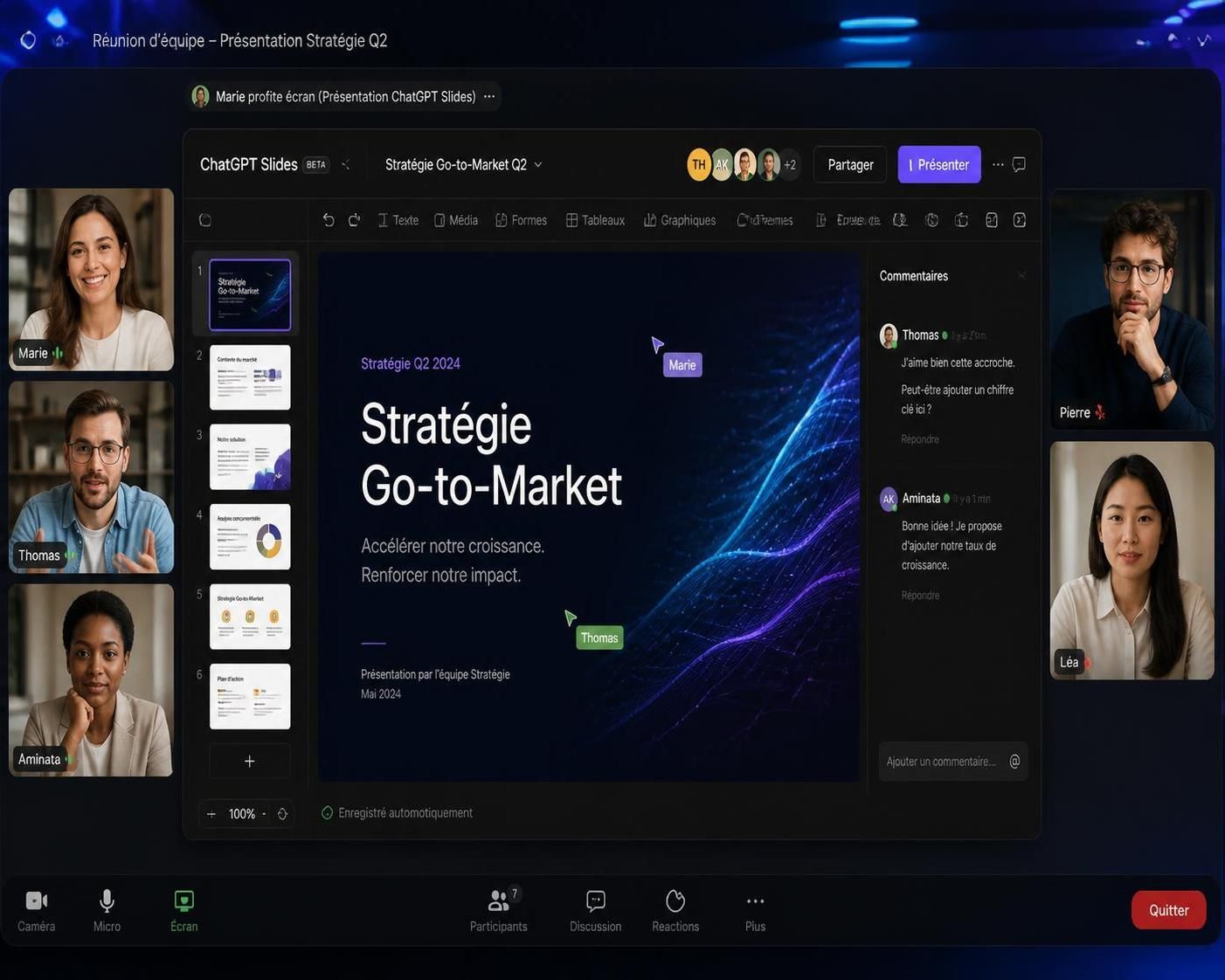Select slide 5 thumbnail
The height and width of the screenshot is (980, 1225).
250,617
